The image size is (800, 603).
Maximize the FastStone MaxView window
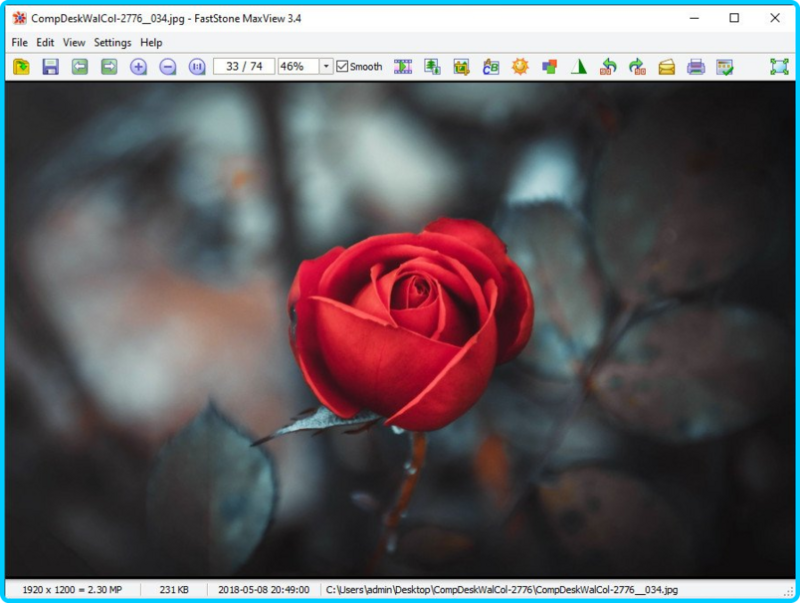[x=734, y=18]
